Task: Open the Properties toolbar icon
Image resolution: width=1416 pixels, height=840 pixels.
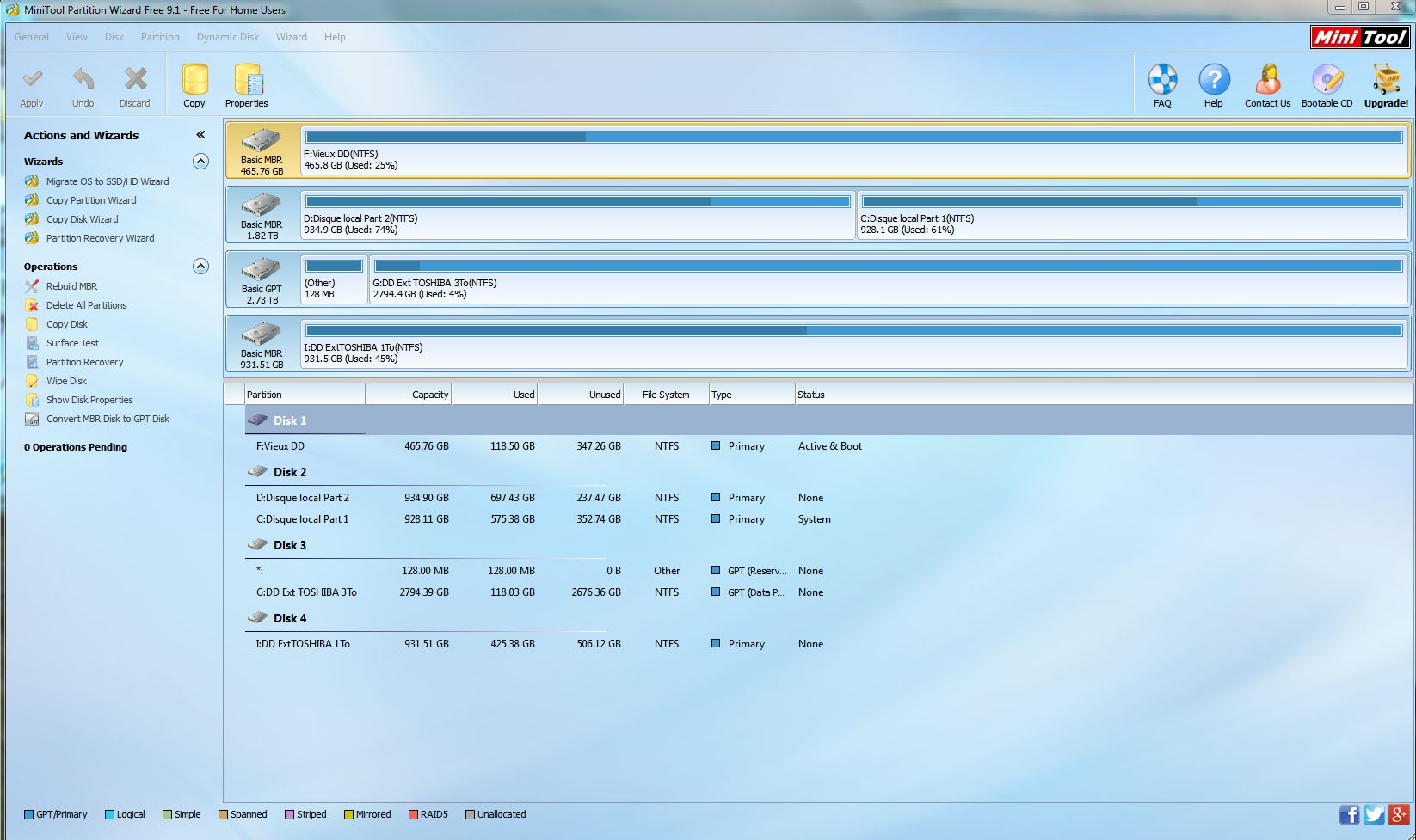Action: tap(248, 79)
